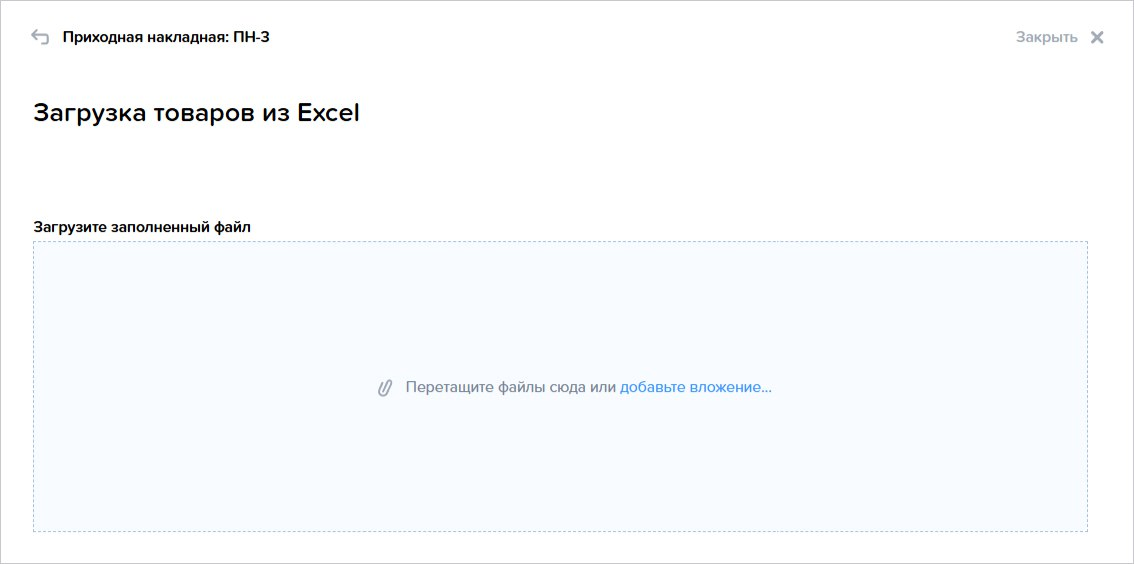
Task: Click 'вложение...' in the upload link
Action: coord(730,387)
